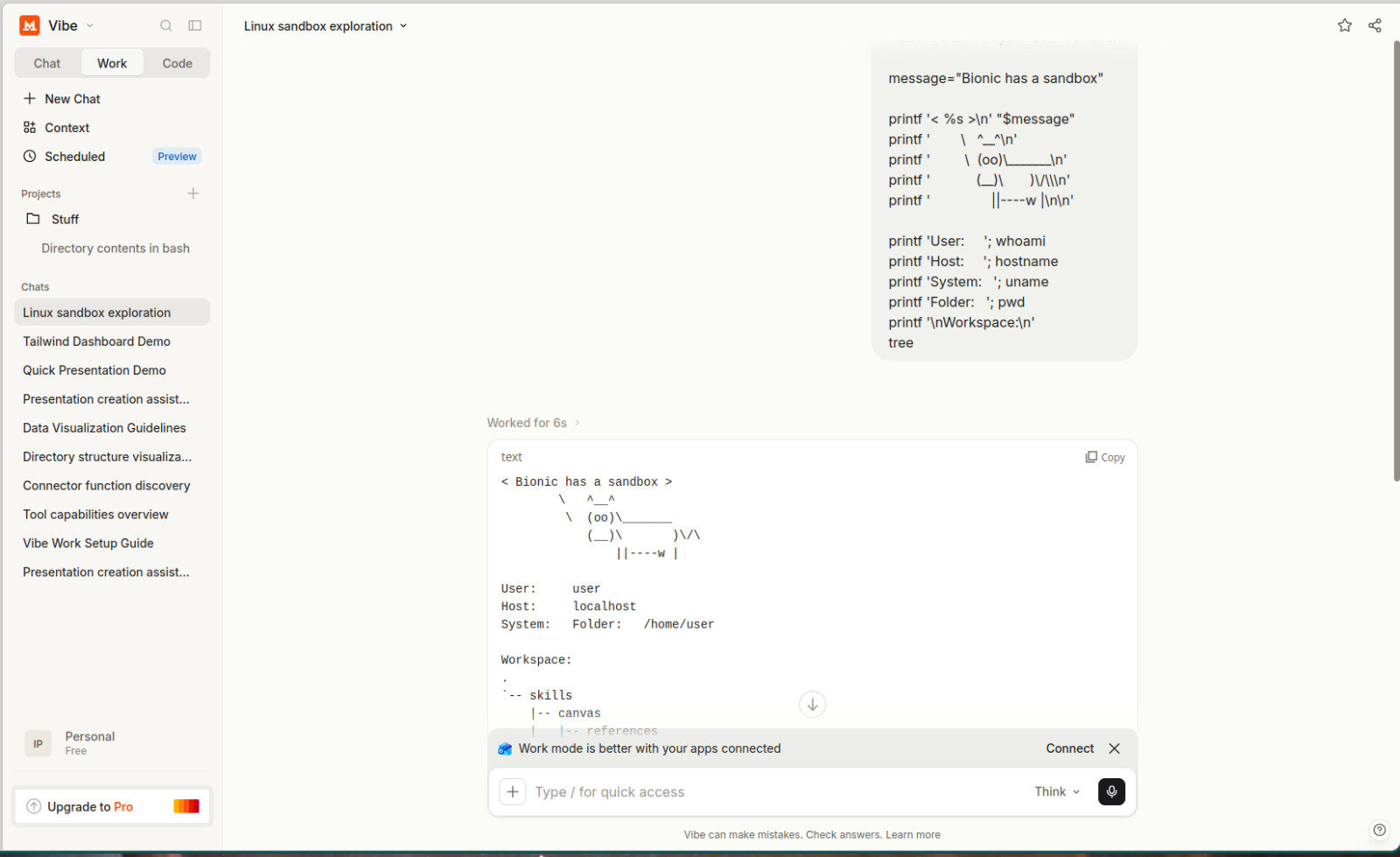Open the Think mode dropdown

point(1057,791)
